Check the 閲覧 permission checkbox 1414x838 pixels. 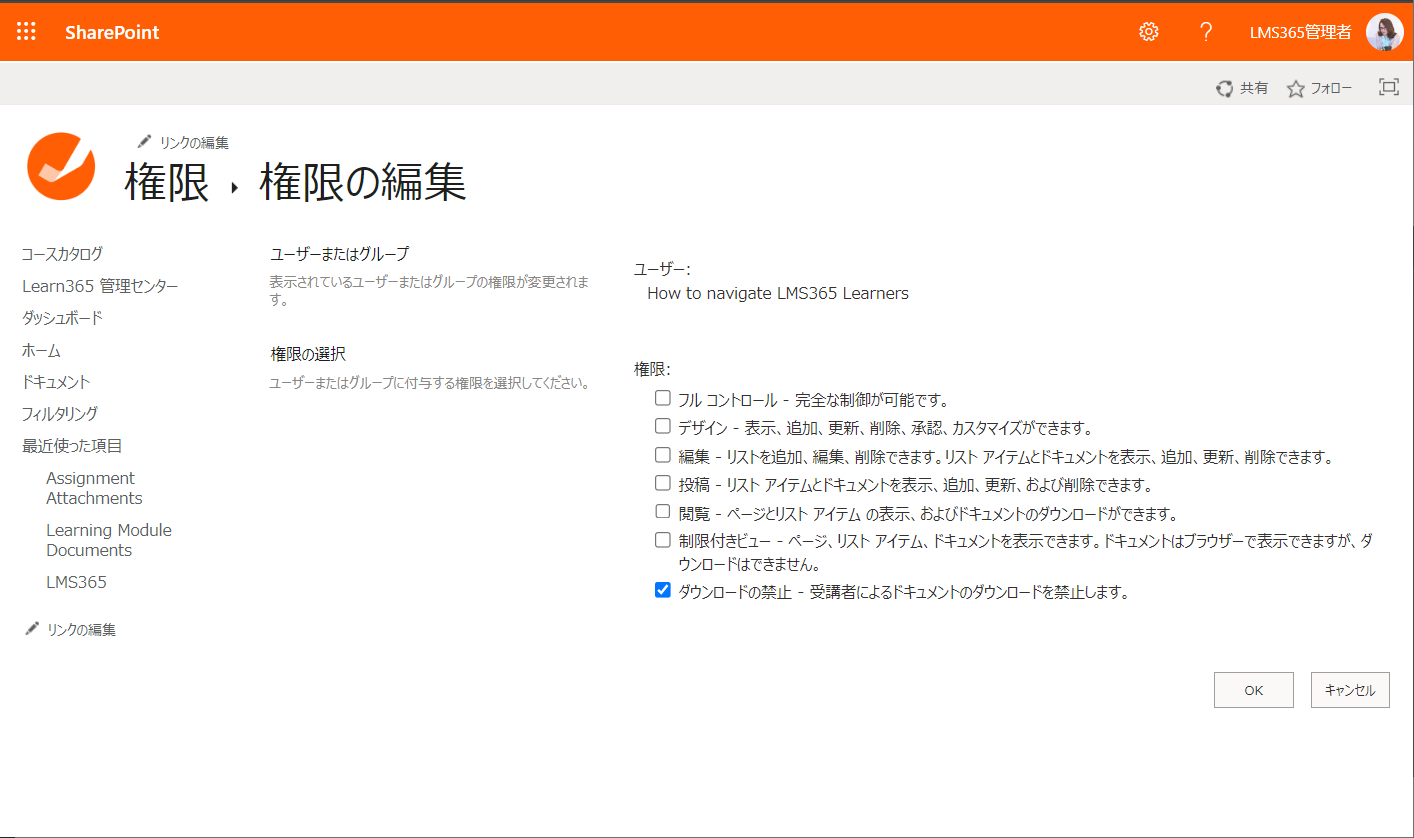[x=662, y=512]
